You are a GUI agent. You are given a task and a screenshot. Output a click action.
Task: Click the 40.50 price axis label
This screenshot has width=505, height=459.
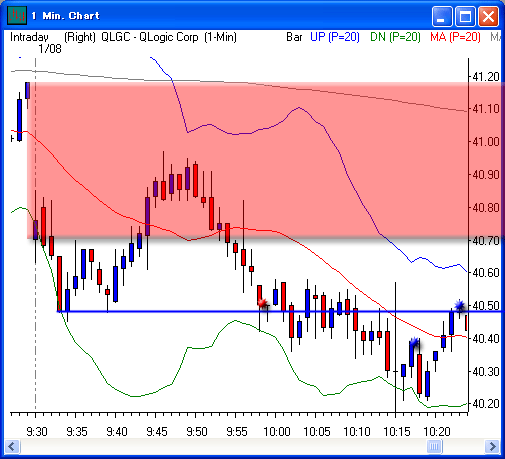486,306
